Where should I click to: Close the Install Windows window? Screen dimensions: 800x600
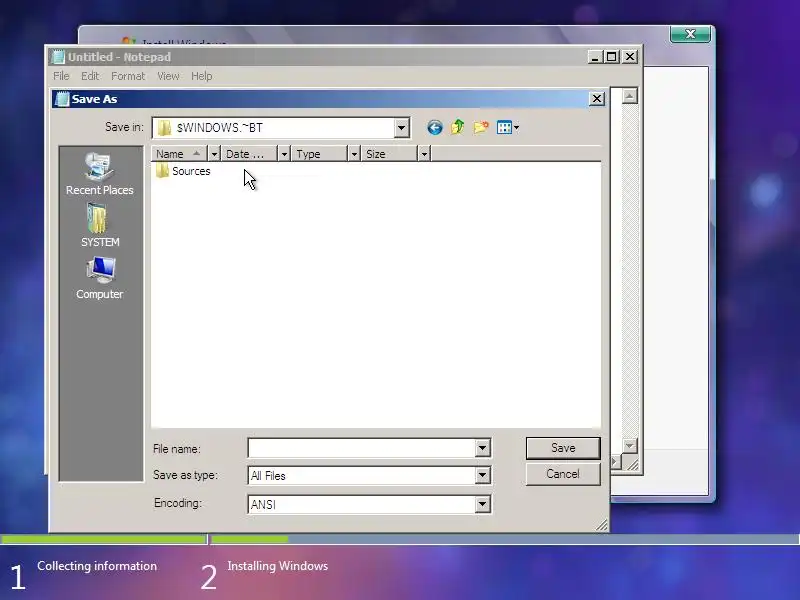click(690, 34)
